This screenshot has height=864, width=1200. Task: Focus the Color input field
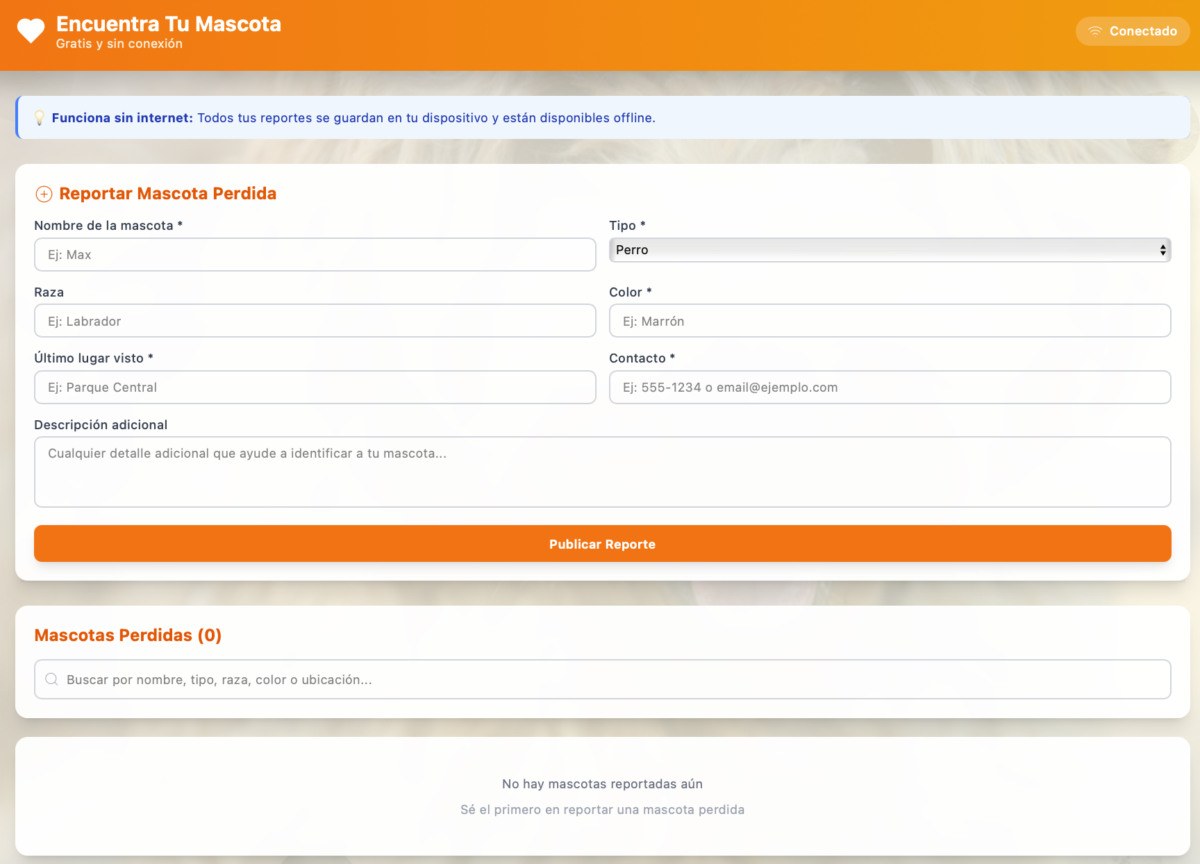point(890,321)
